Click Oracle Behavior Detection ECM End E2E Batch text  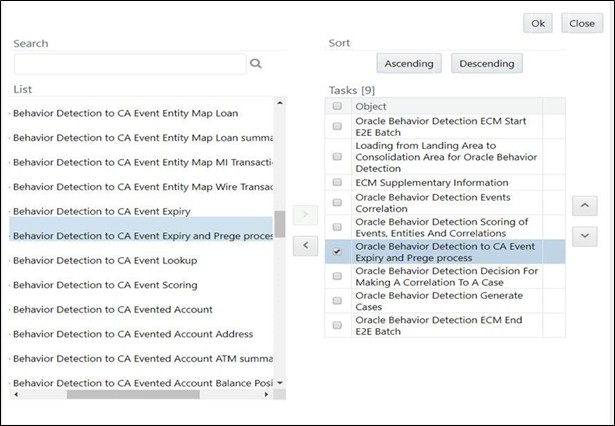pos(439,326)
